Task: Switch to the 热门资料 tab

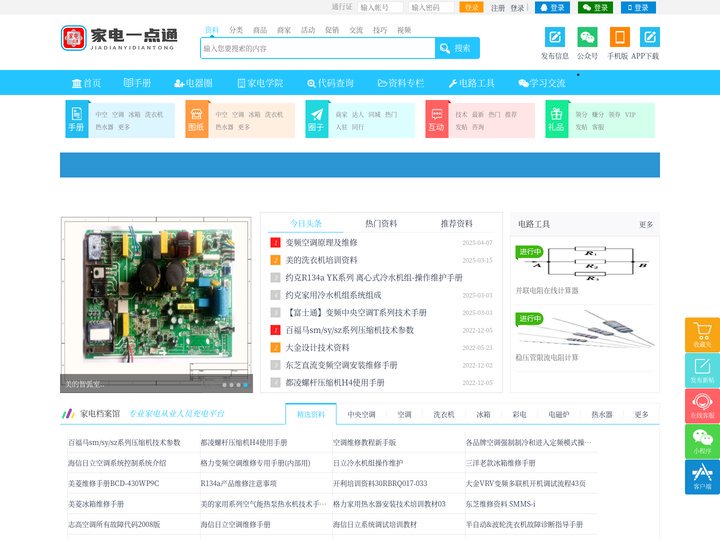Action: pos(381,224)
